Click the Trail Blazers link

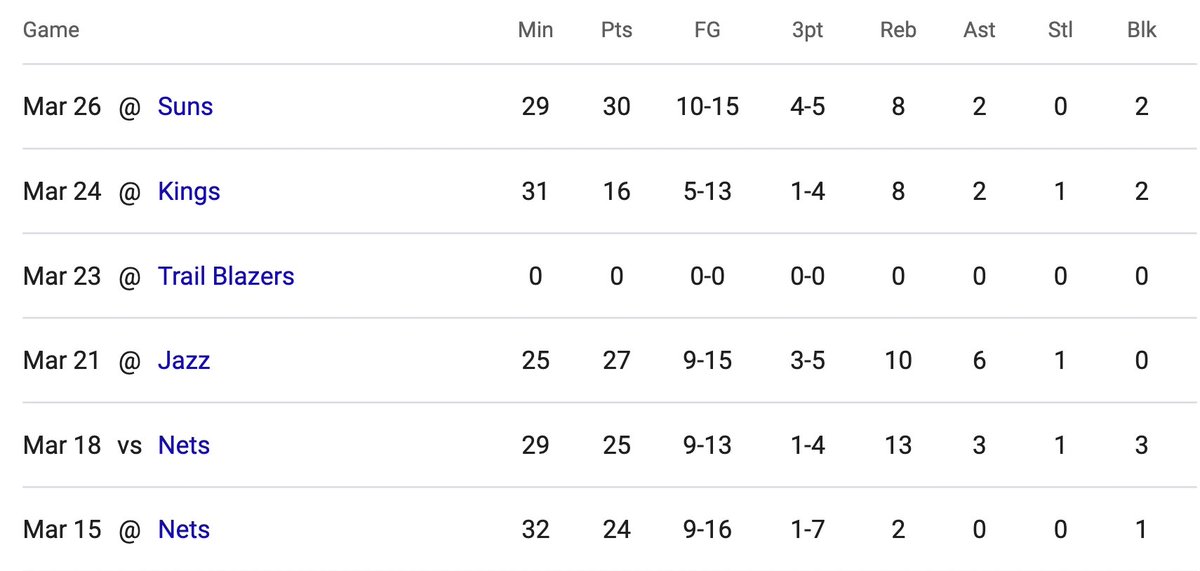click(226, 276)
